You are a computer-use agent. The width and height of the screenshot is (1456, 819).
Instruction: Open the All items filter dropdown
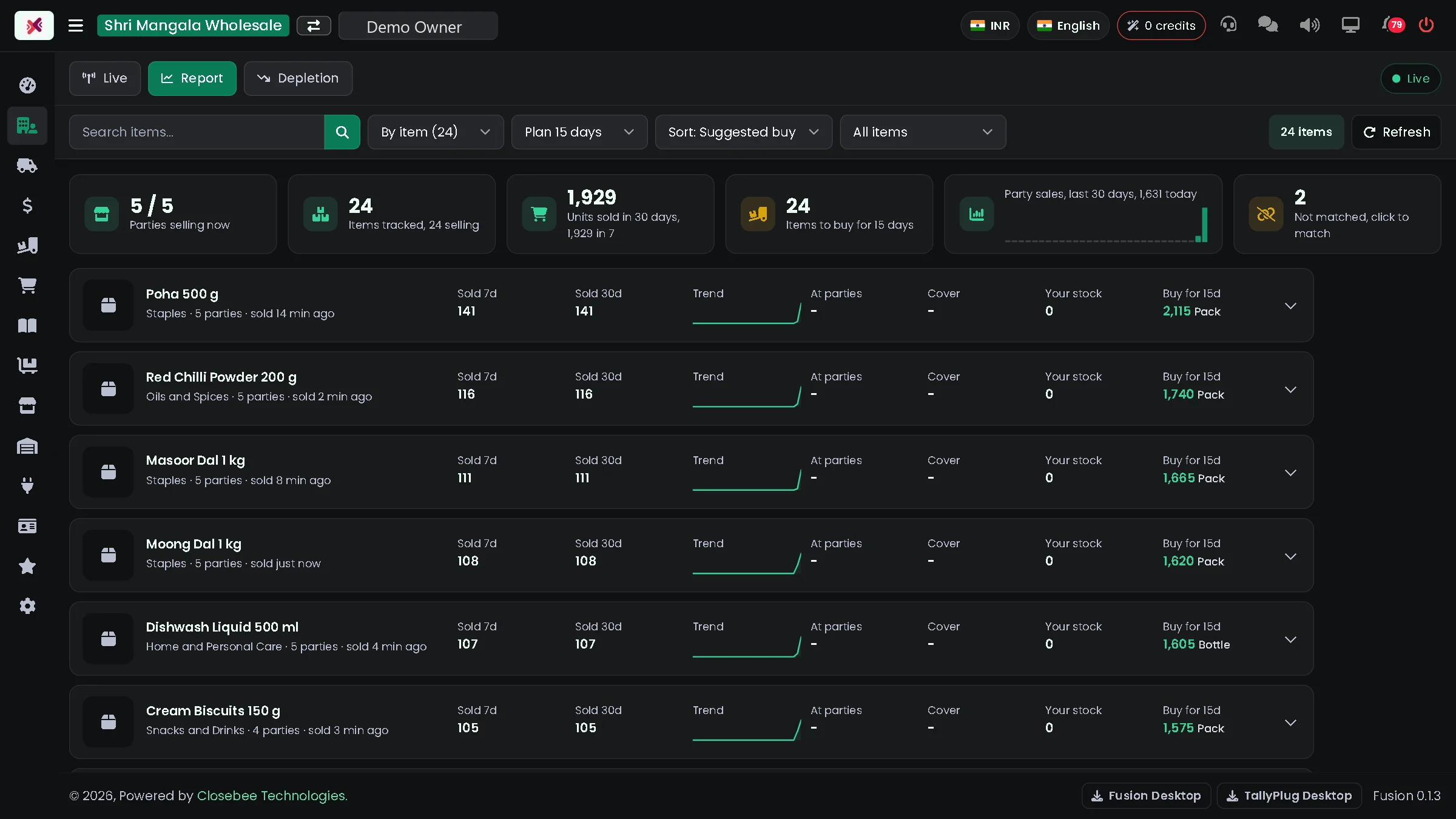click(923, 132)
